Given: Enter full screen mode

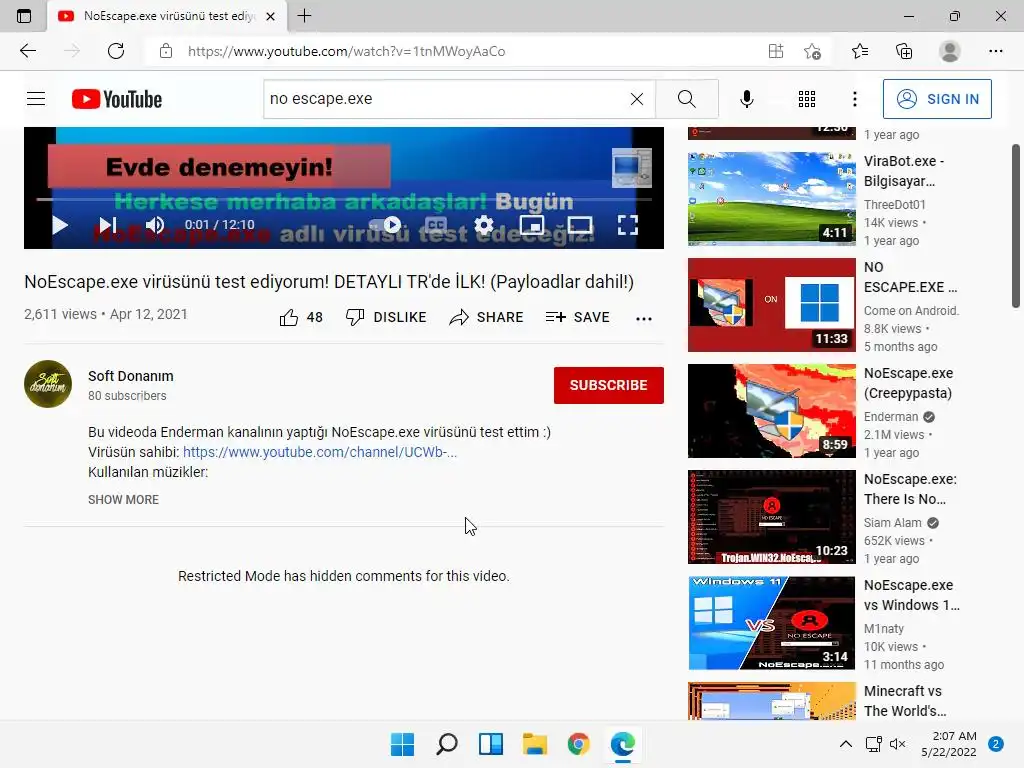Looking at the screenshot, I should [627, 225].
